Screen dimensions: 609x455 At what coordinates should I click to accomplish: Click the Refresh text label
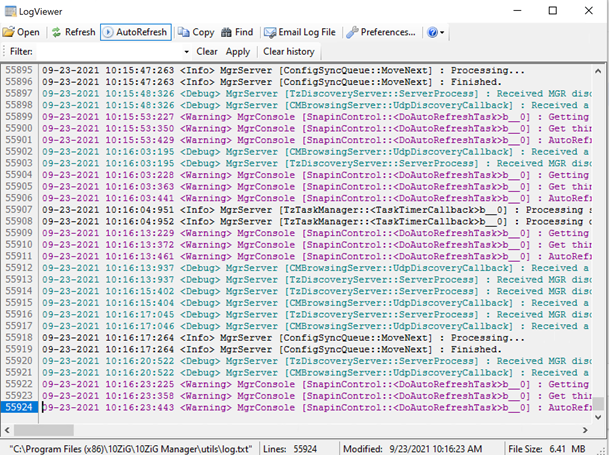point(80,32)
